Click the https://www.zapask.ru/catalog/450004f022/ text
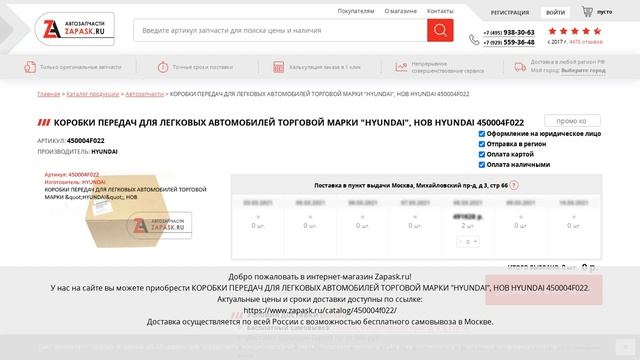The width and height of the screenshot is (640, 360). coord(320,310)
